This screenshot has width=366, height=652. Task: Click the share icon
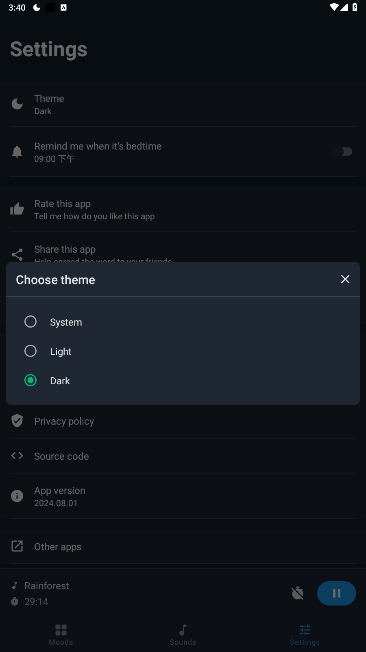click(17, 254)
